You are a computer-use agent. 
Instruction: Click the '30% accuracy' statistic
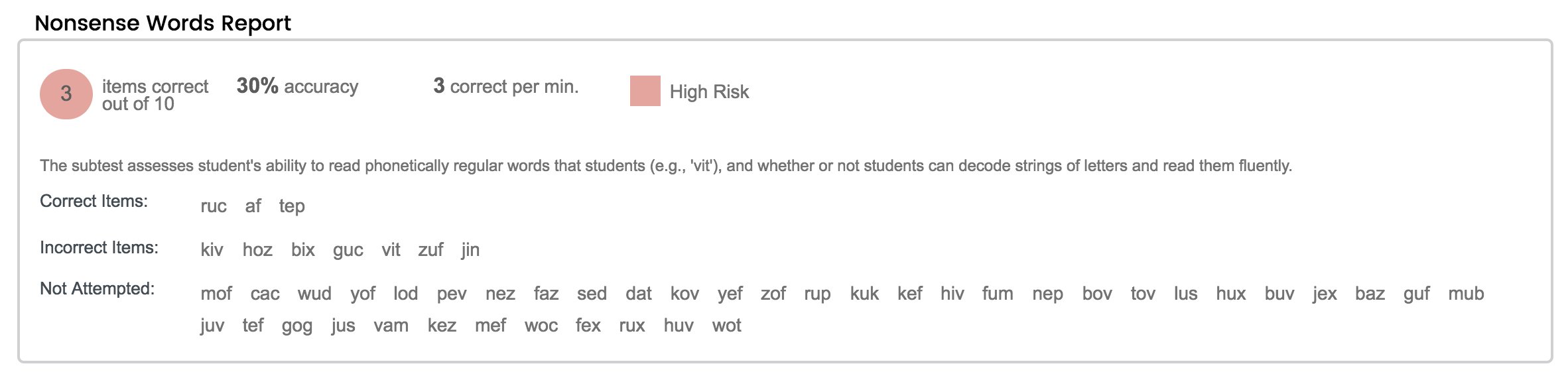tap(297, 86)
